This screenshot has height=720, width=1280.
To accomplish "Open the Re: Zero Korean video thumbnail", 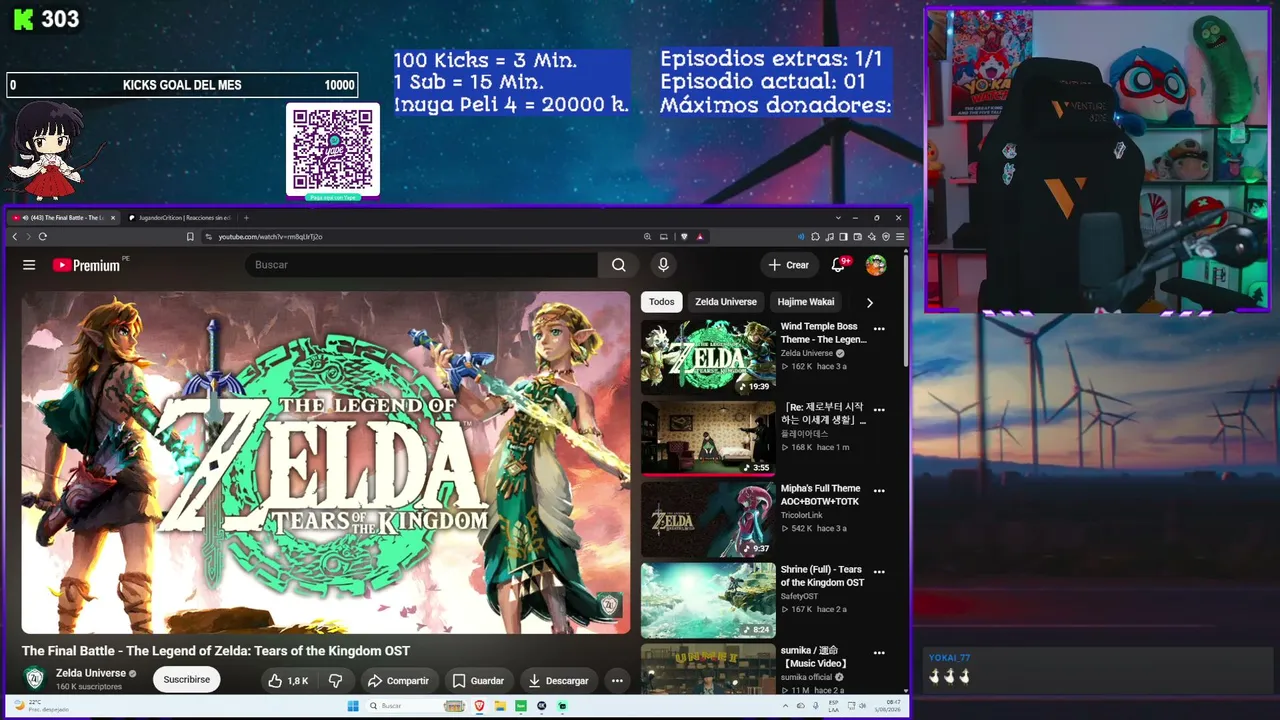I will (708, 438).
